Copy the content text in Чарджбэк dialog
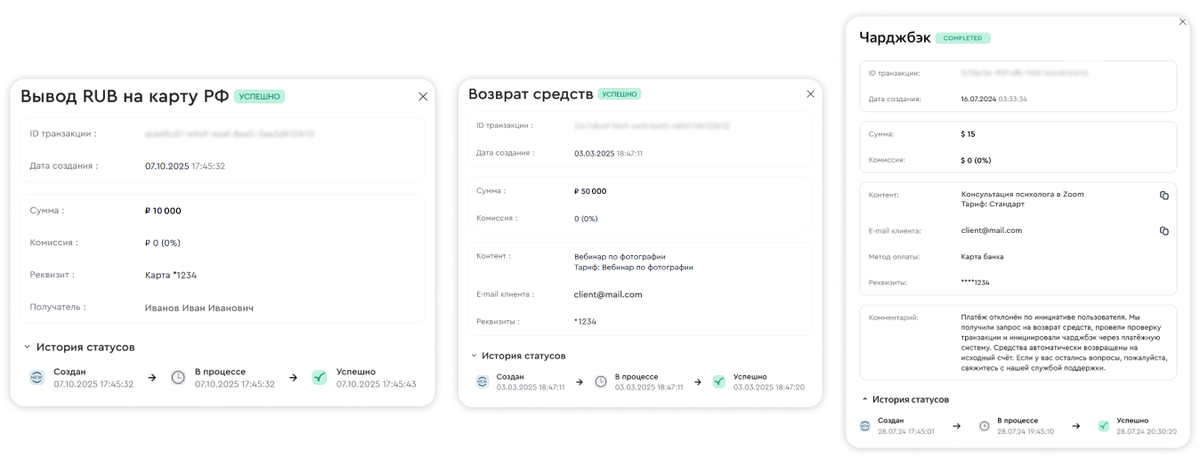The width and height of the screenshot is (1200, 465). (x=1164, y=196)
